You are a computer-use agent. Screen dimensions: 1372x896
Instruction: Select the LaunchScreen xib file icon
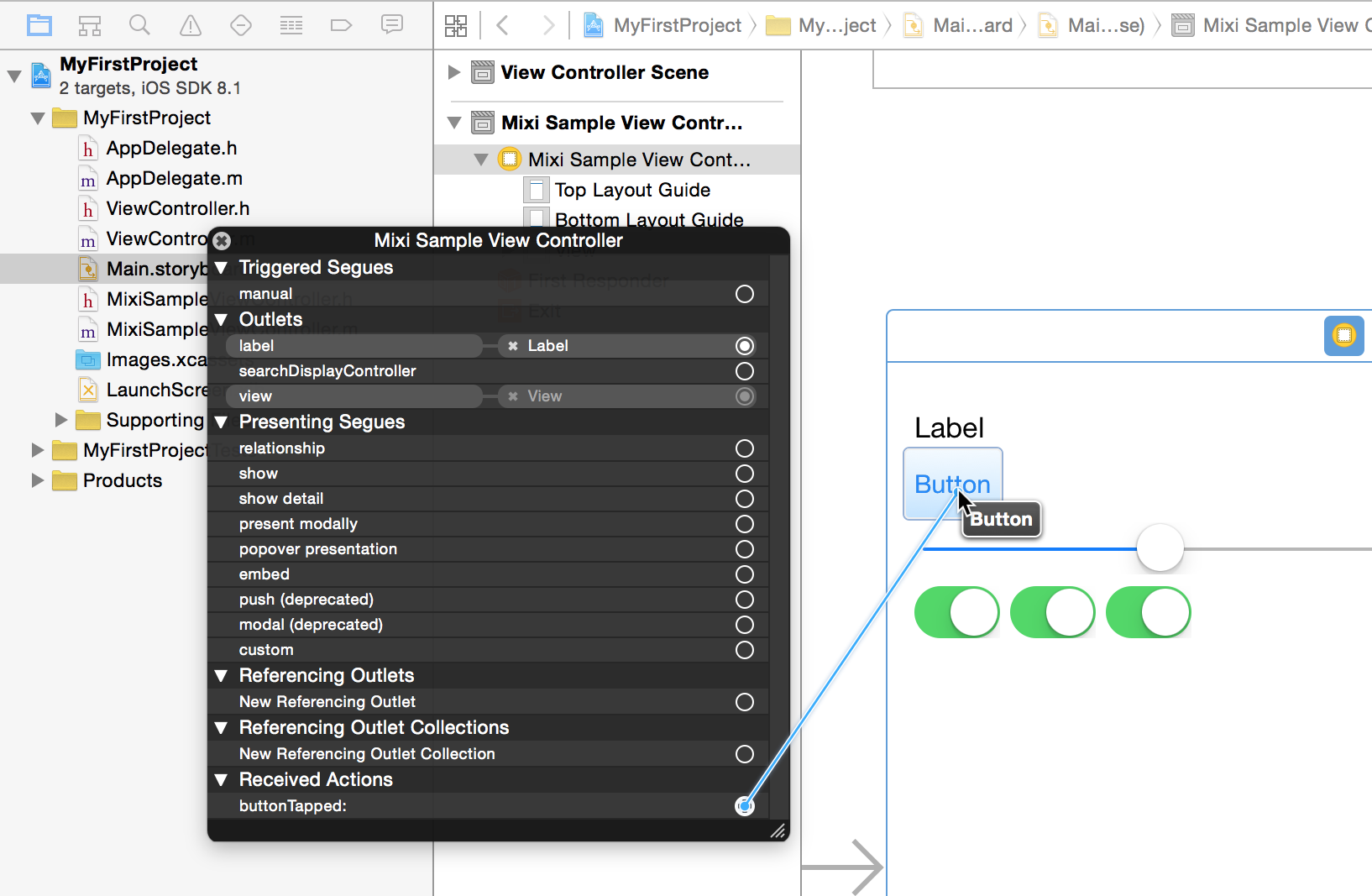coord(88,390)
